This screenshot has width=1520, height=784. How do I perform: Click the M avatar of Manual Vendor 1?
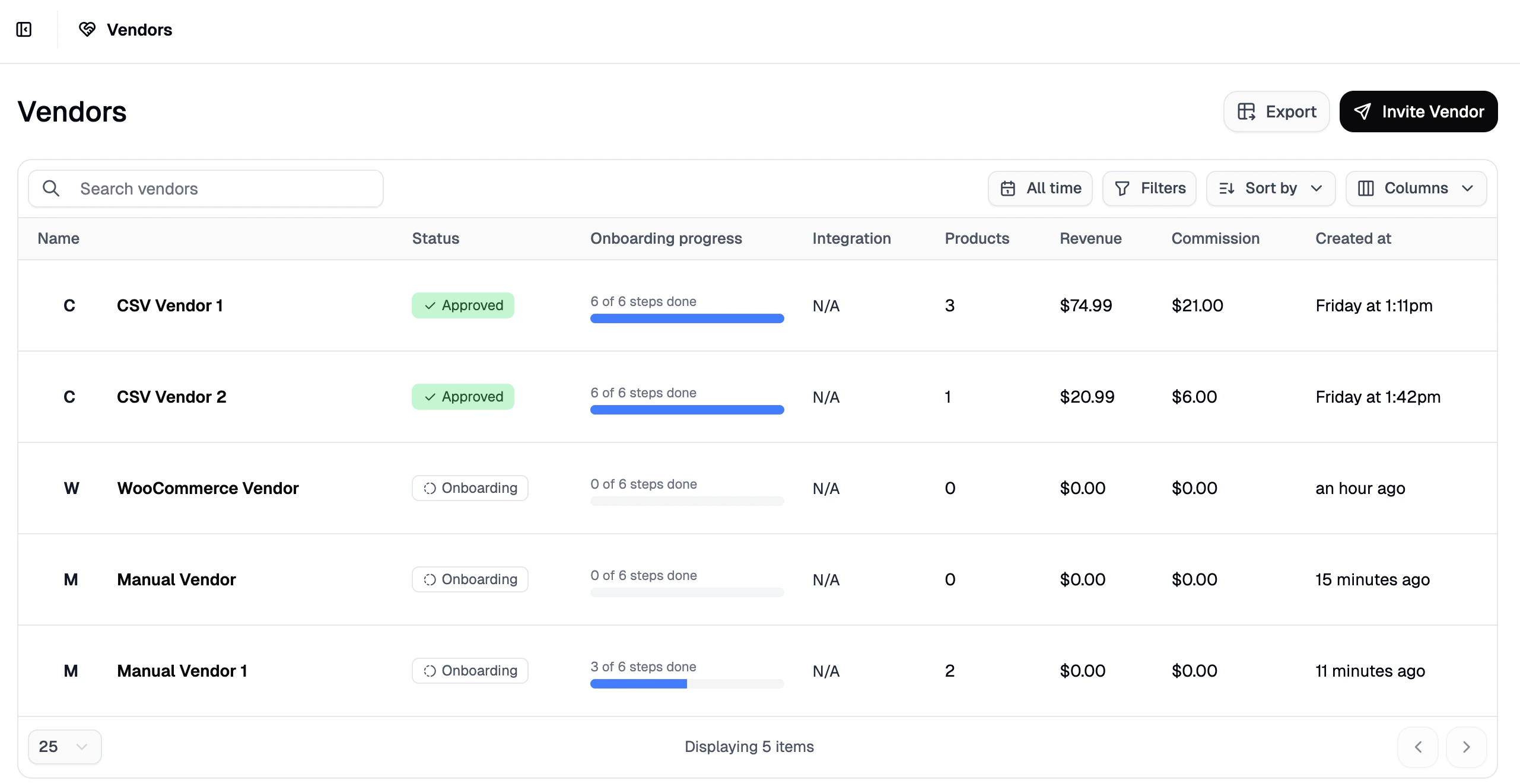pyautogui.click(x=71, y=671)
